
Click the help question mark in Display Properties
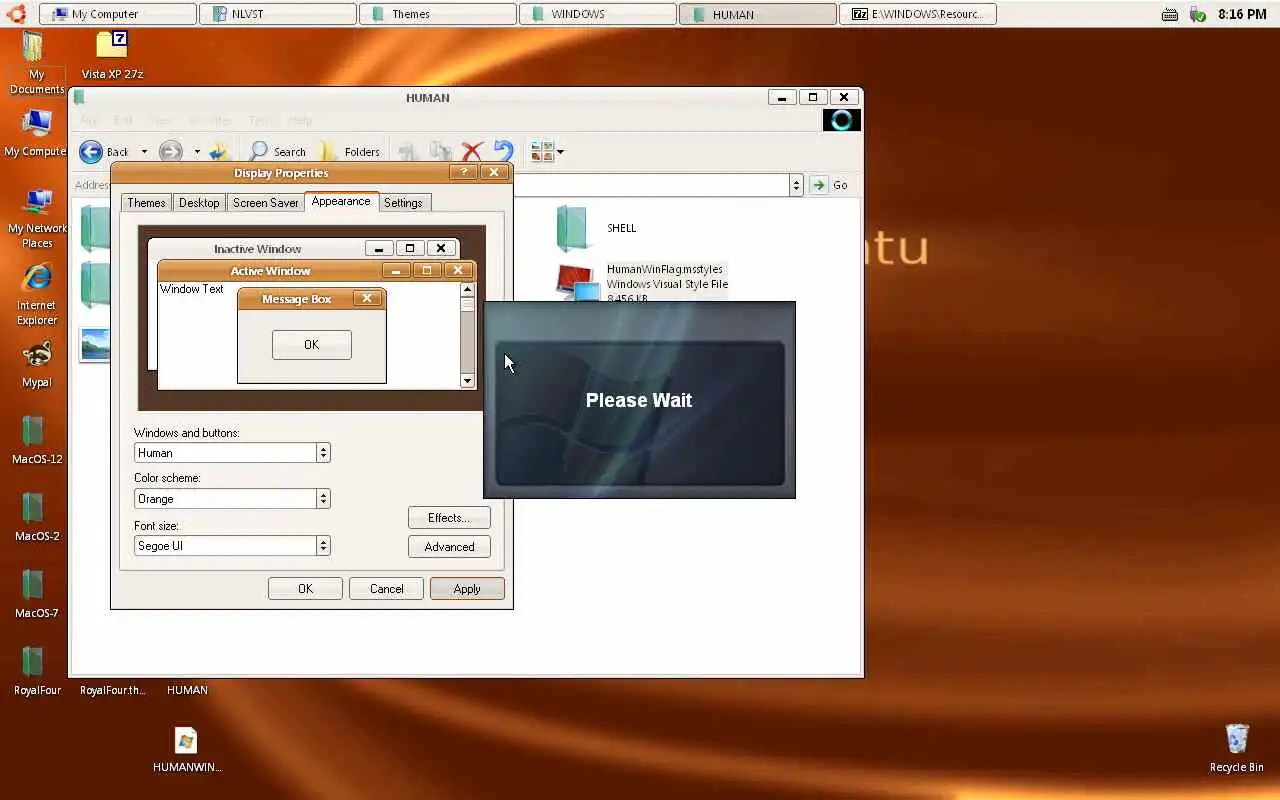[x=463, y=173]
